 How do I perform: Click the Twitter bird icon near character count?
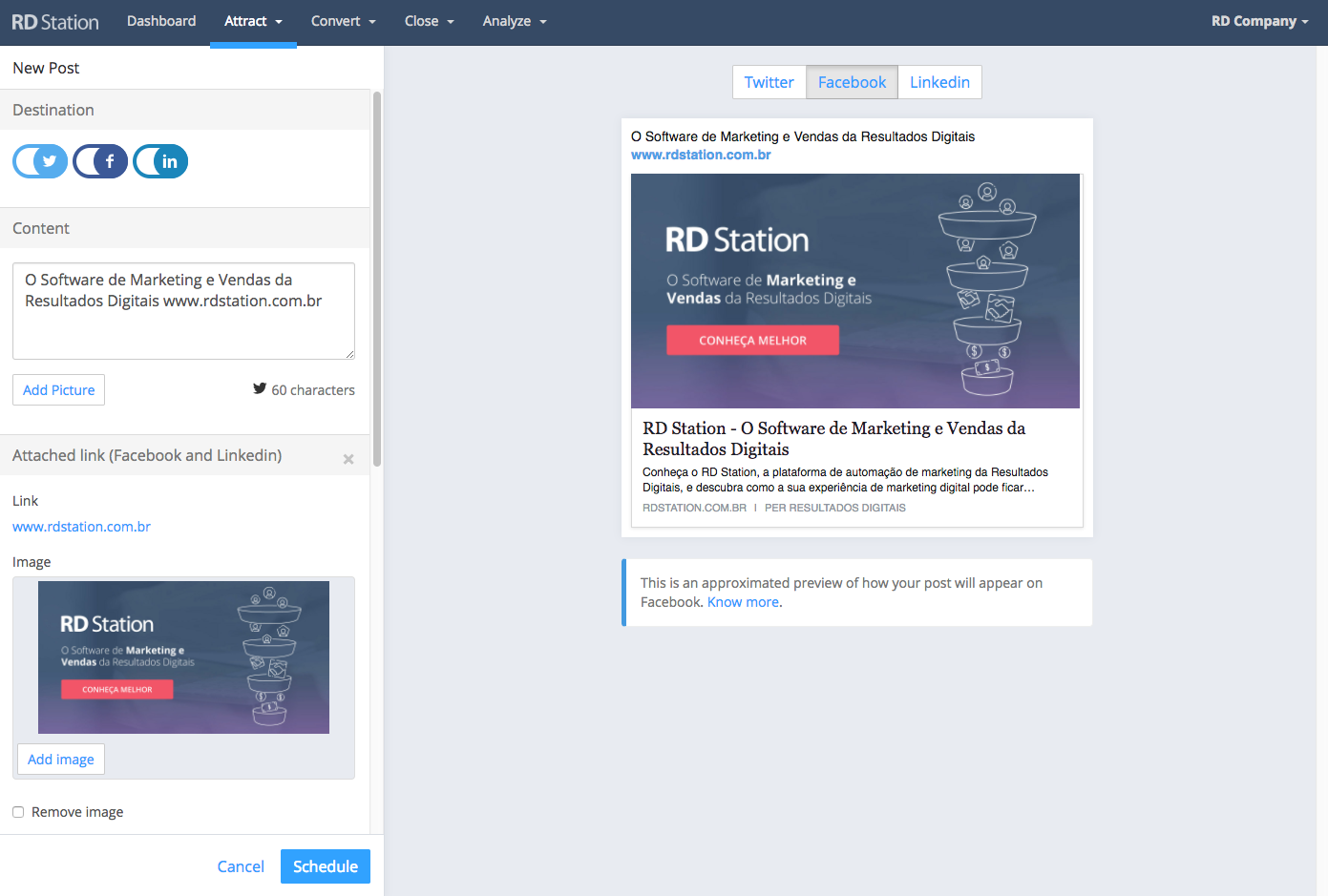point(260,388)
